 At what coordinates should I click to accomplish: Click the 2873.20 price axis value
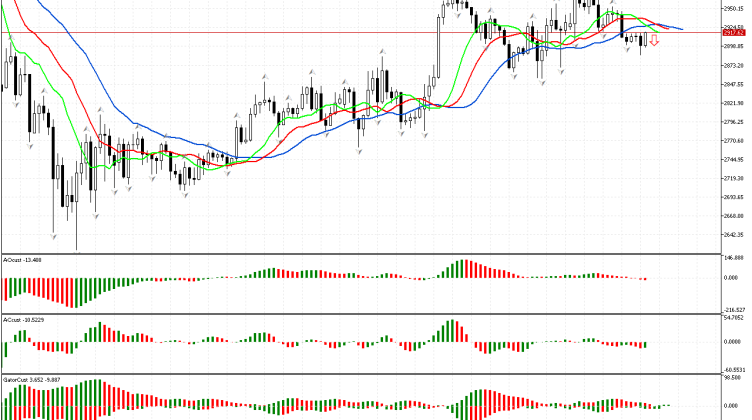coord(734,64)
